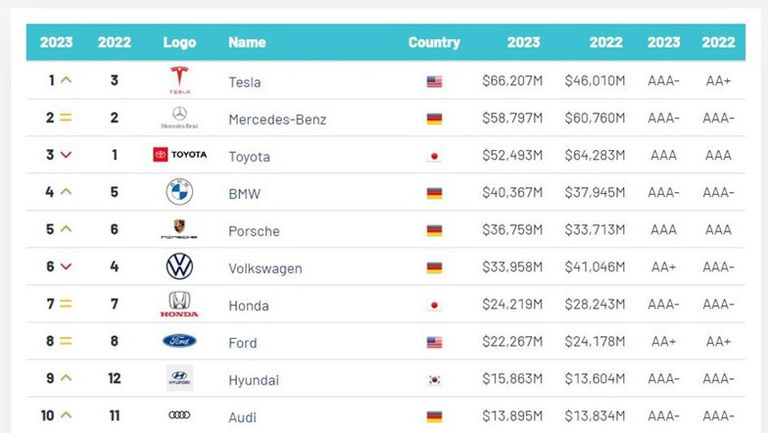Click the red down arrow beside rank 3
Screen dimensions: 768x433
tap(66, 156)
